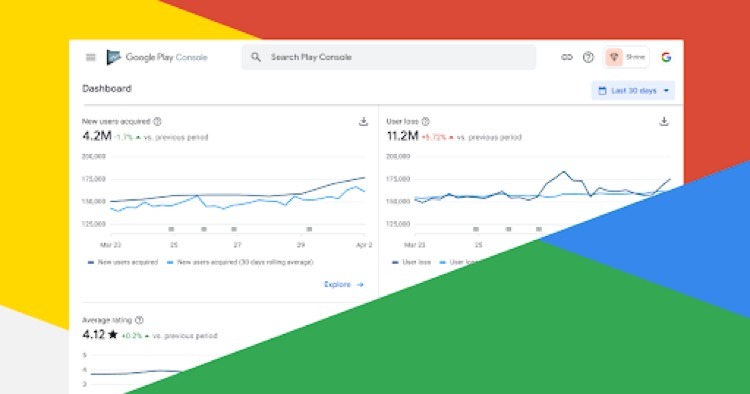Image resolution: width=750 pixels, height=394 pixels.
Task: Click Apr 2 axis label in new users chart
Action: 364,245
